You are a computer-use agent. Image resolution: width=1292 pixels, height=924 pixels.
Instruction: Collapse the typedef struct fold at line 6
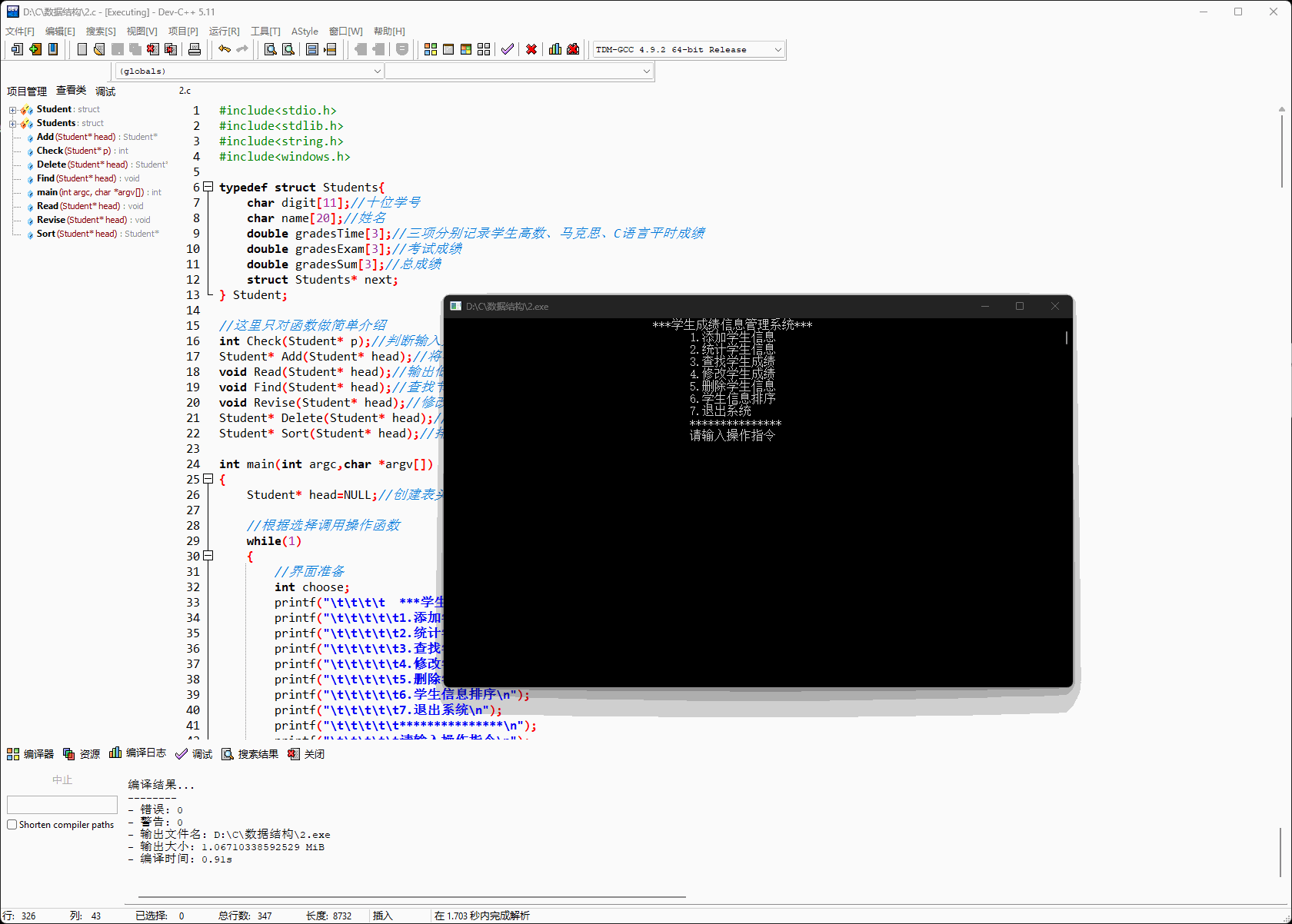pos(208,187)
